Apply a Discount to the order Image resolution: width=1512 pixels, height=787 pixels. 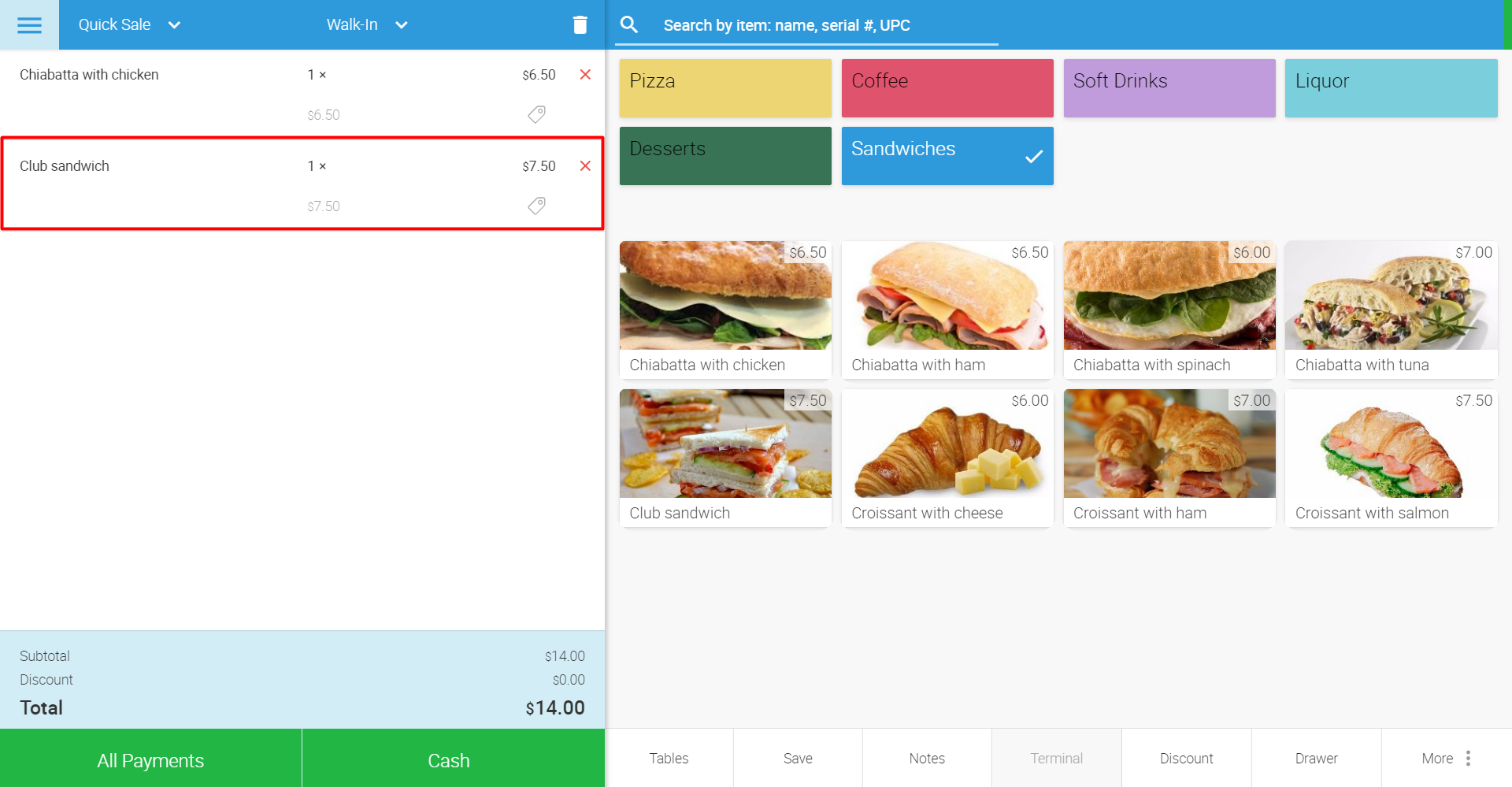point(1187,759)
